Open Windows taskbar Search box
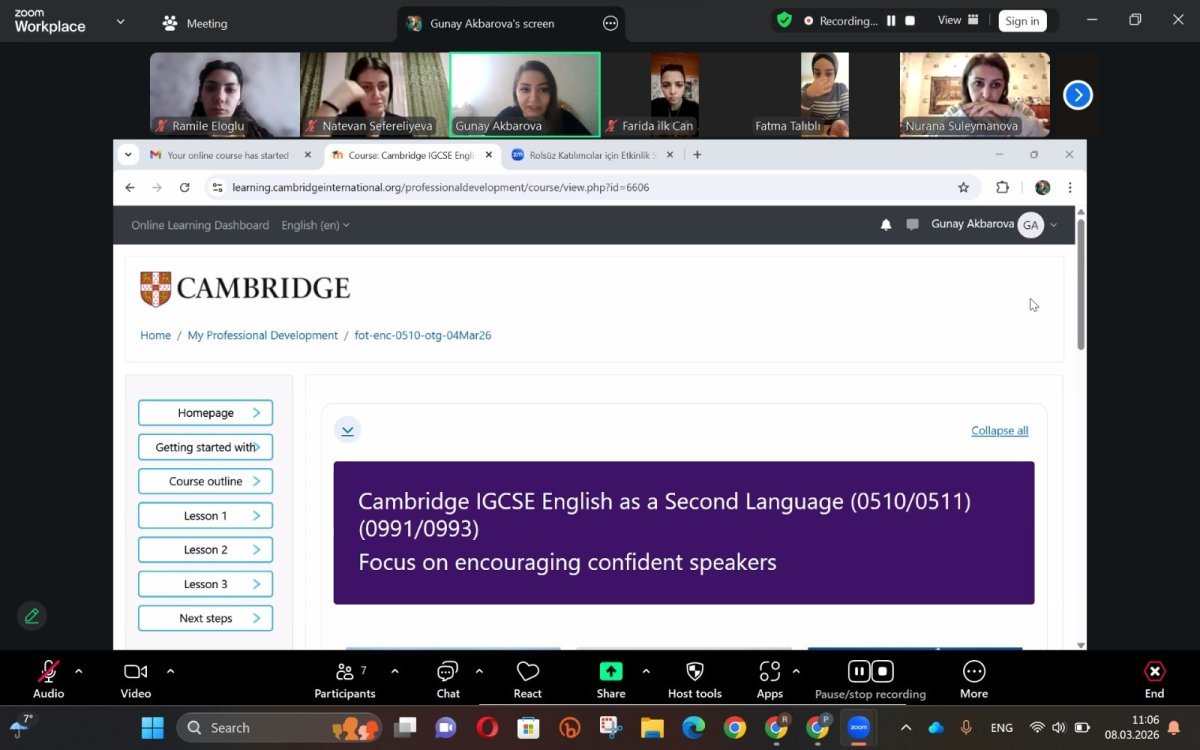 (x=280, y=728)
